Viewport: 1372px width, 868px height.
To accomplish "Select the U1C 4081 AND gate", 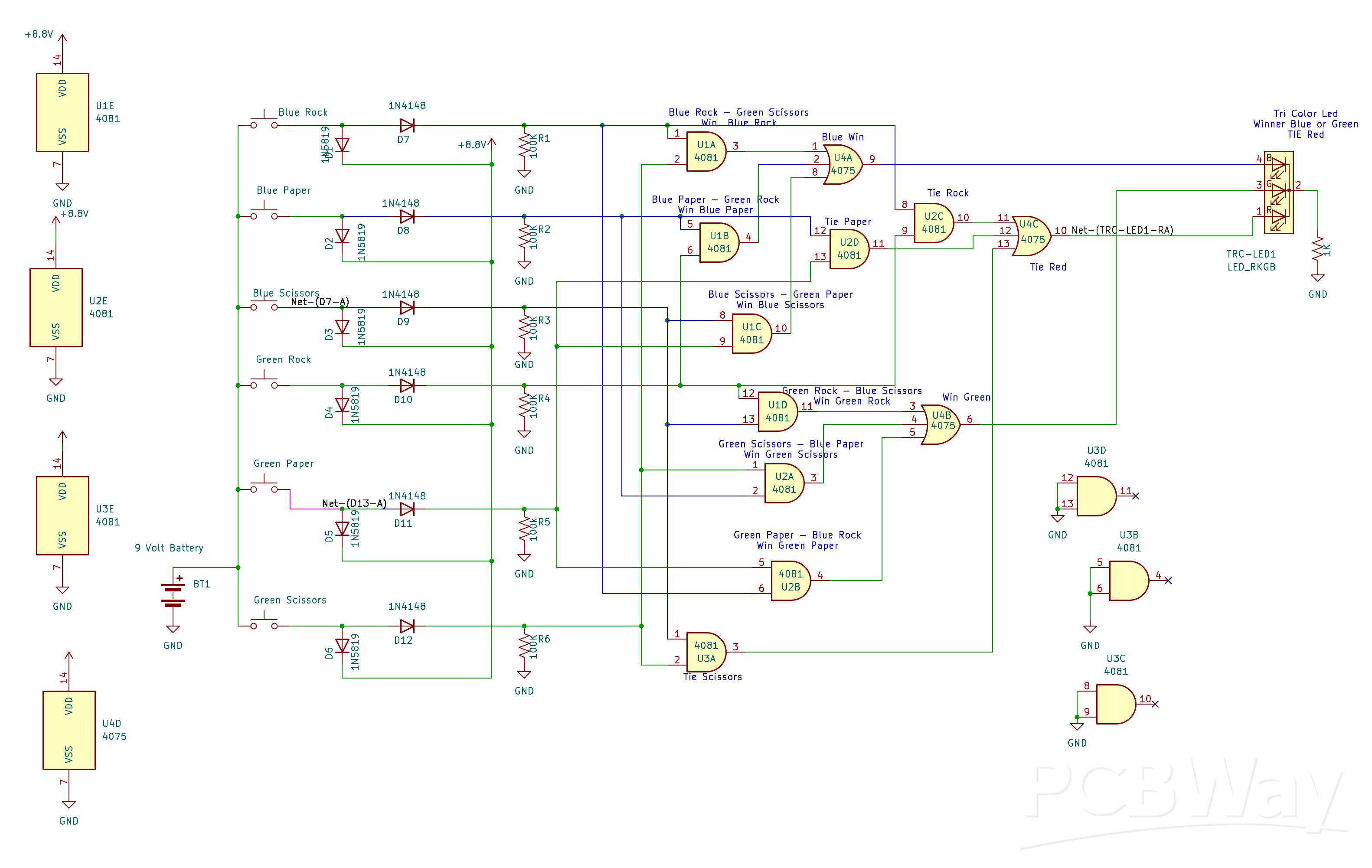I will pyautogui.click(x=751, y=334).
